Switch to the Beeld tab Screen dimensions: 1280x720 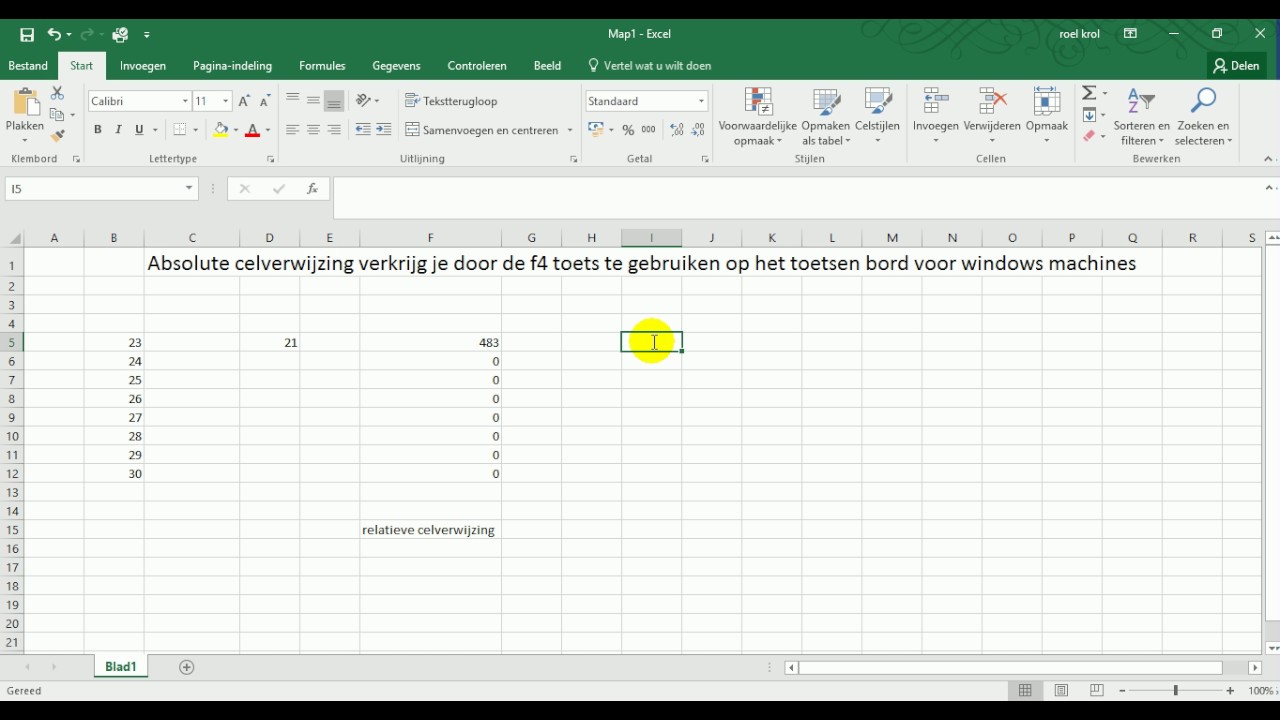(547, 66)
